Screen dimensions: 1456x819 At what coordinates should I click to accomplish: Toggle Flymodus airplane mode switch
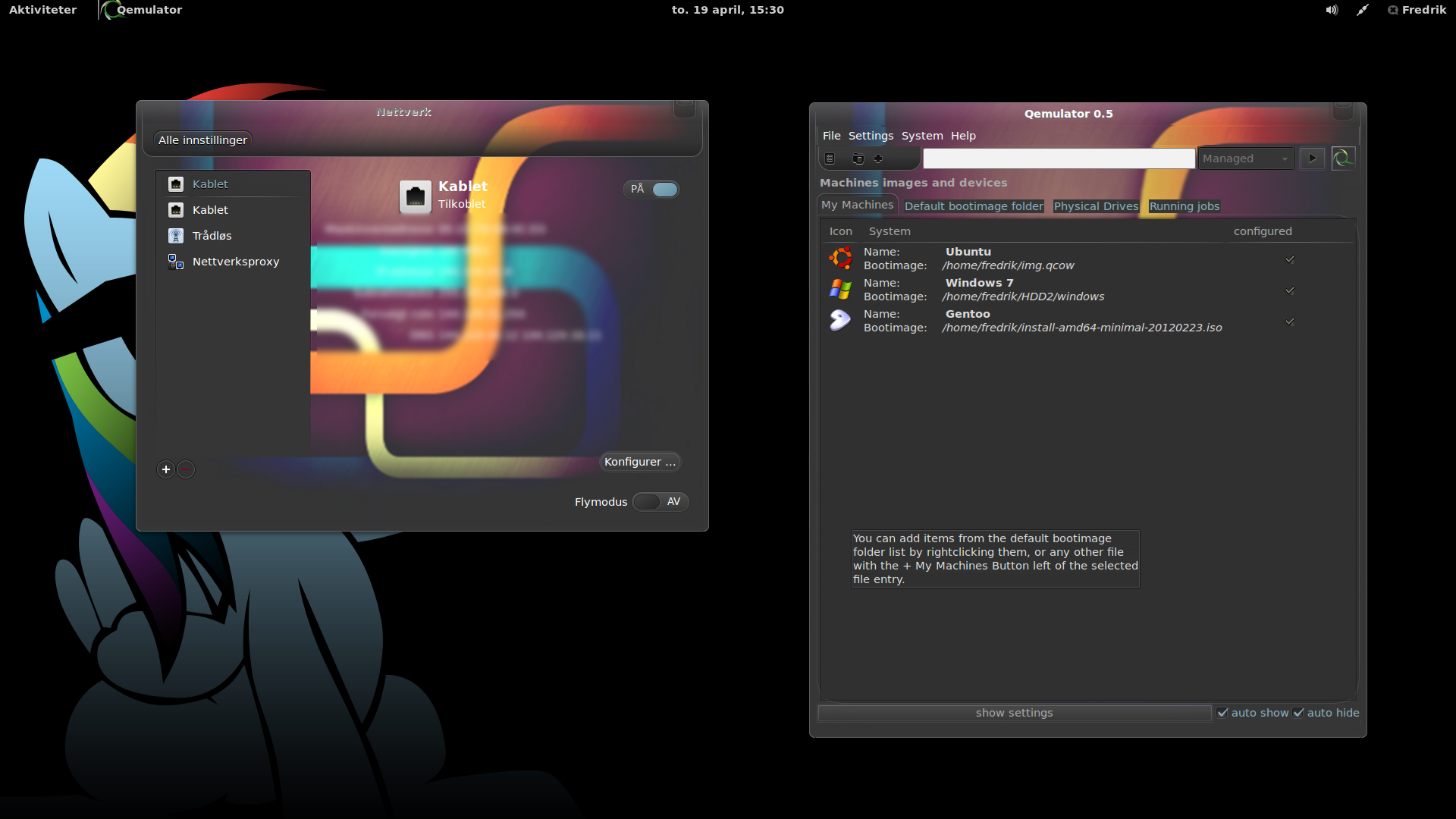[x=661, y=502]
